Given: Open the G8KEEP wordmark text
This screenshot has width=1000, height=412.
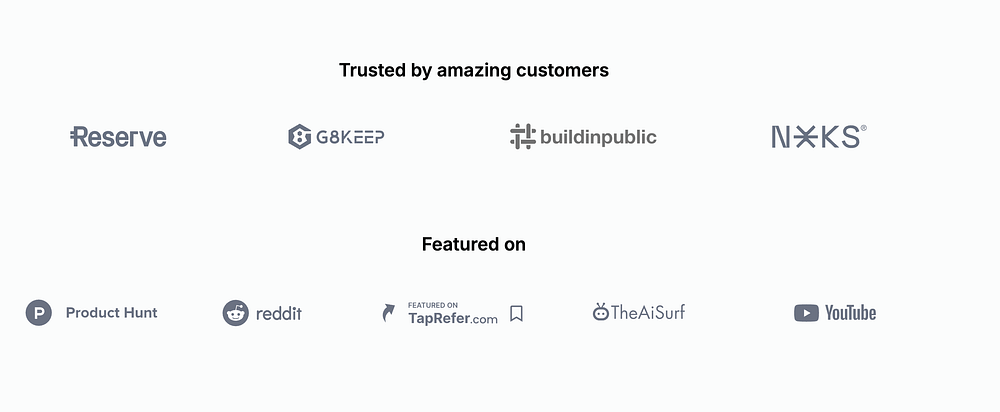Looking at the screenshot, I should coord(350,137).
